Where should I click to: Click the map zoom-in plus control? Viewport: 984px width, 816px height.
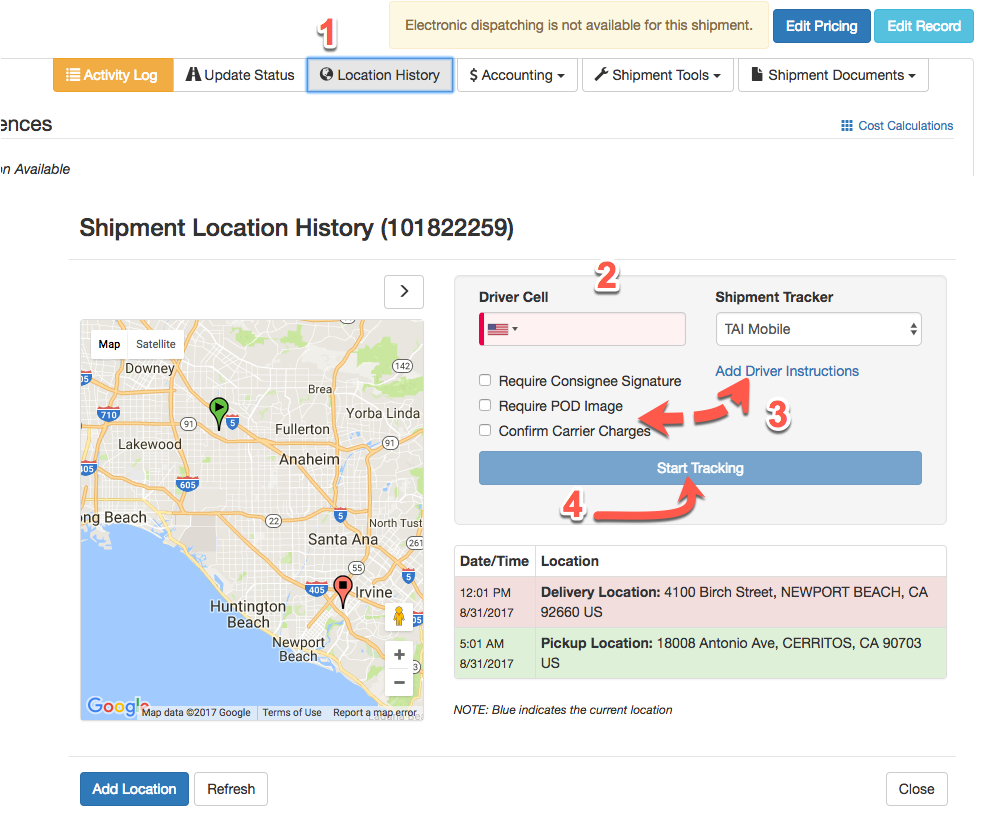[x=399, y=654]
